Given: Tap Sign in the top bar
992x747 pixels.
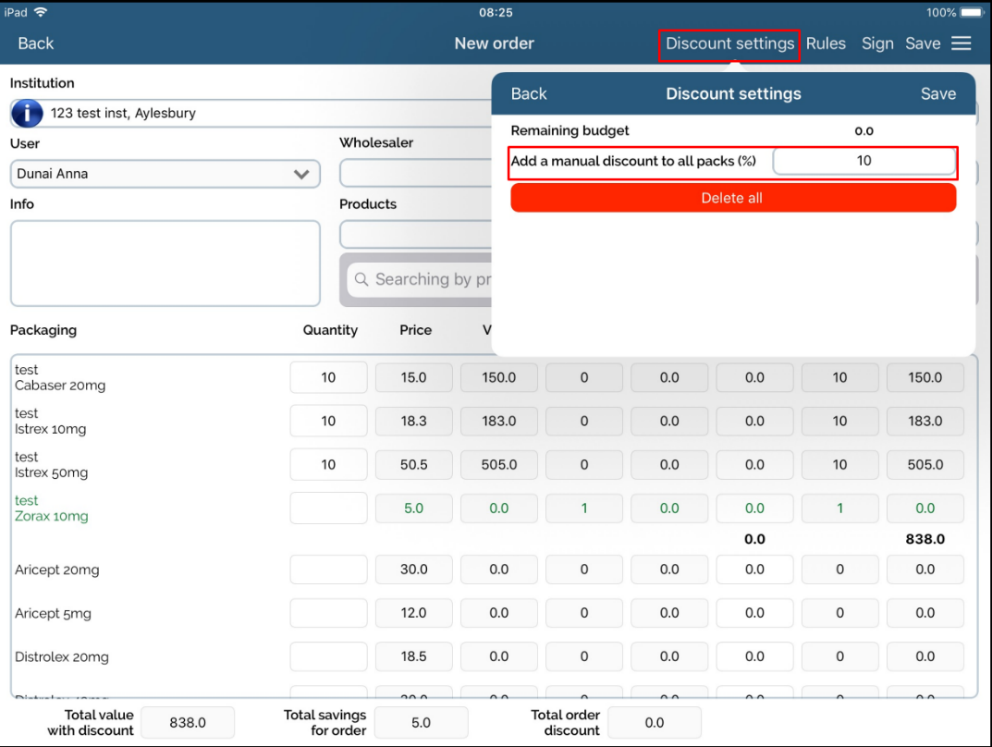Looking at the screenshot, I should (877, 44).
